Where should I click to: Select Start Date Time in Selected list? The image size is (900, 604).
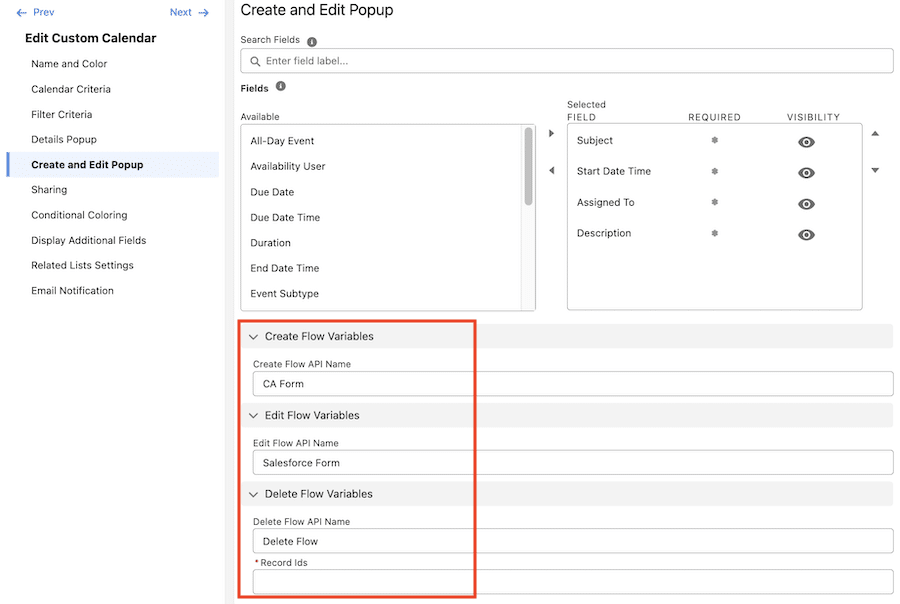(614, 171)
